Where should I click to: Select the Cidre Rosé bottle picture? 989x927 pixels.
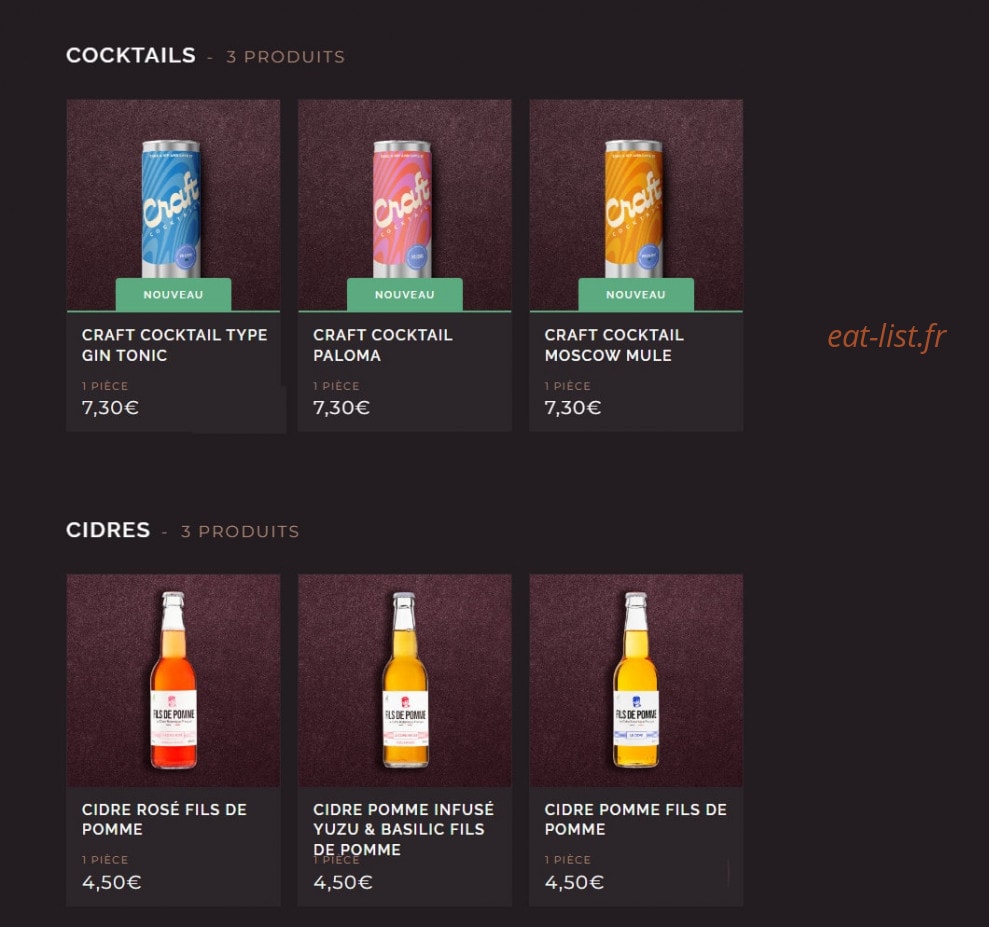coord(173,680)
